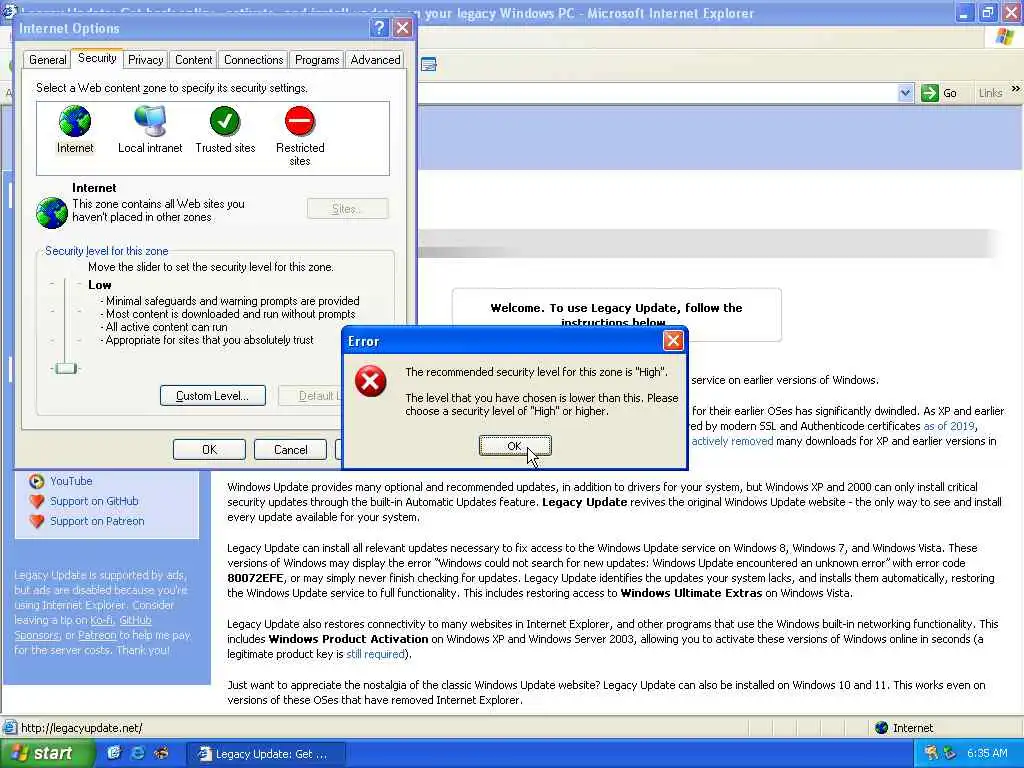1024x768 pixels.
Task: Click the toolbar icon beside Internet Options dialog
Action: (428, 64)
